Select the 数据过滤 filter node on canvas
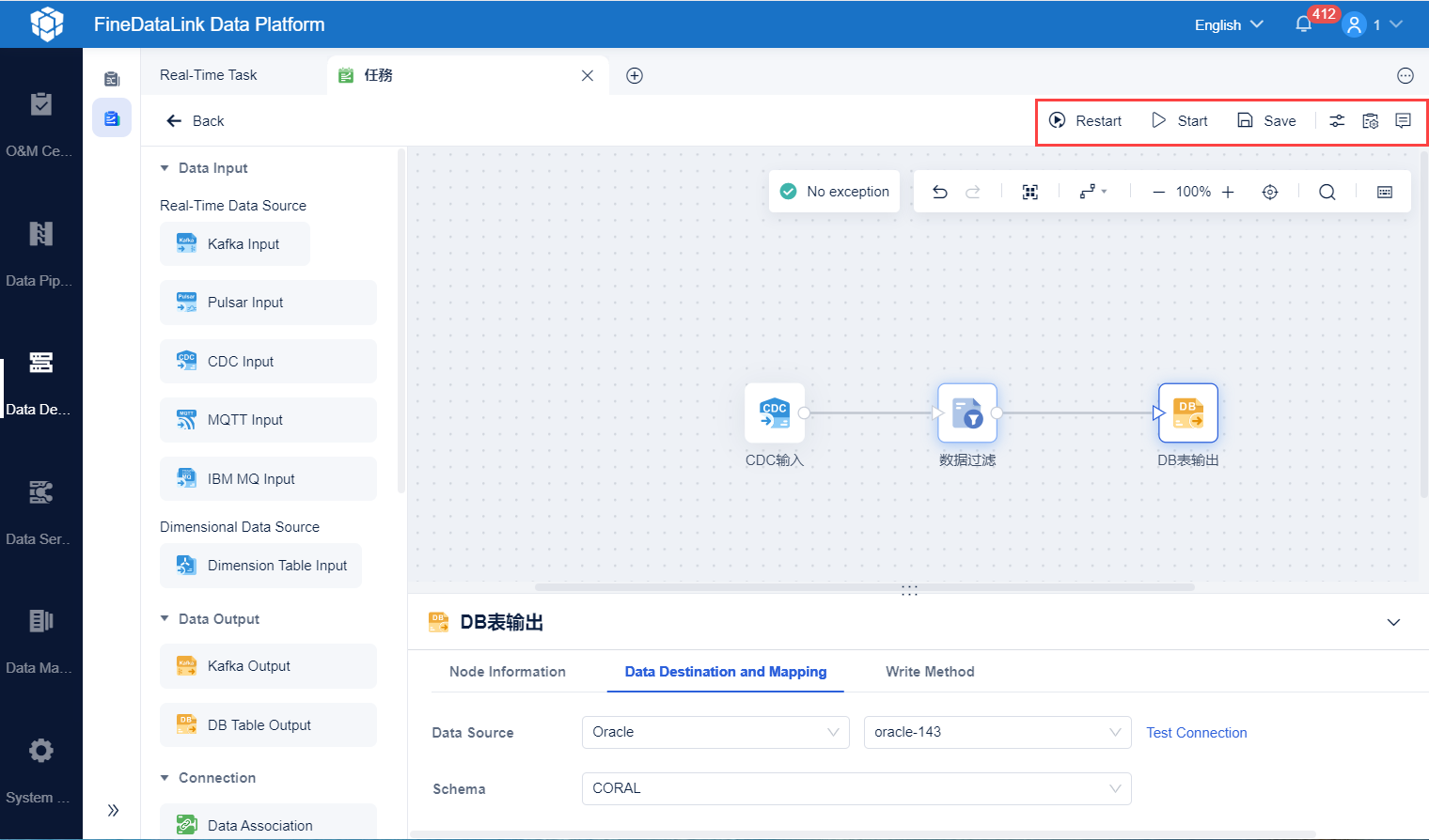 [967, 413]
